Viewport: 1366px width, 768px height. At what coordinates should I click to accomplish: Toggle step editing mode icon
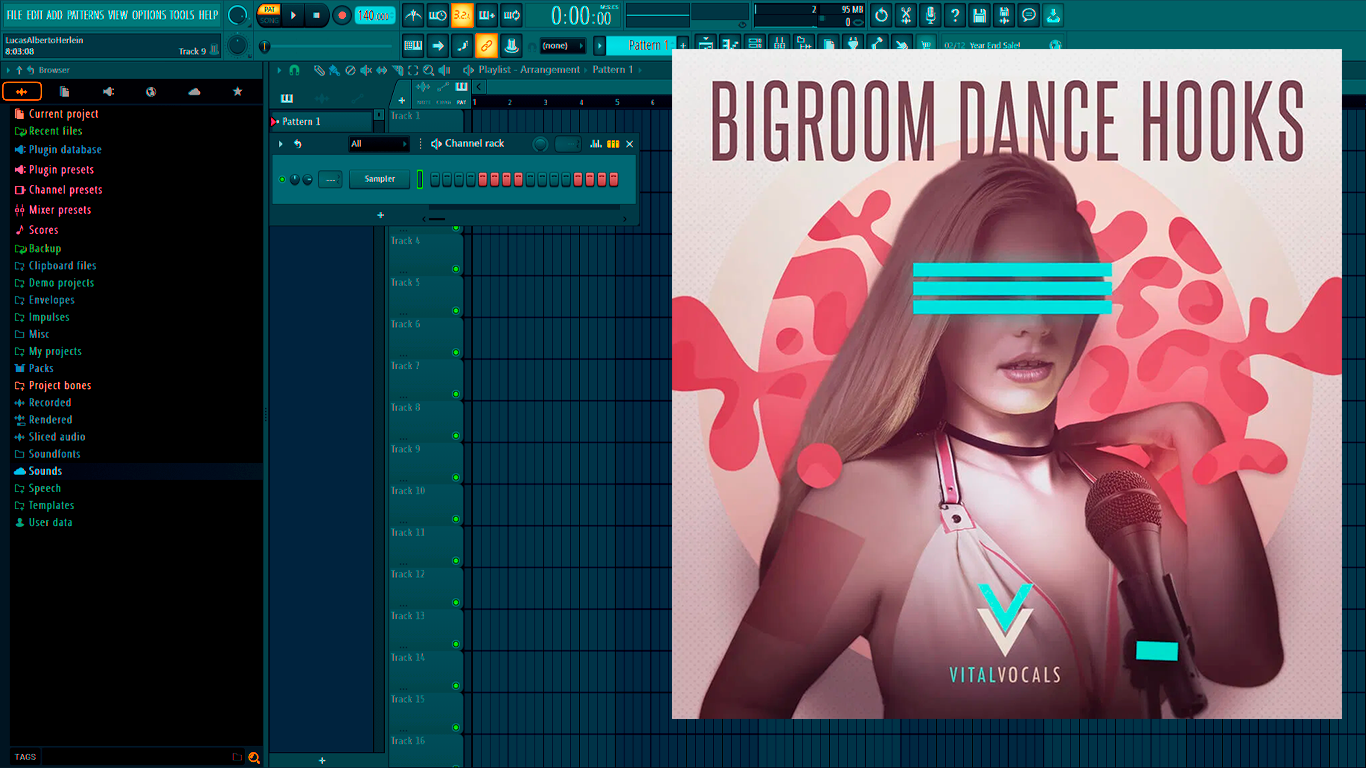462,45
